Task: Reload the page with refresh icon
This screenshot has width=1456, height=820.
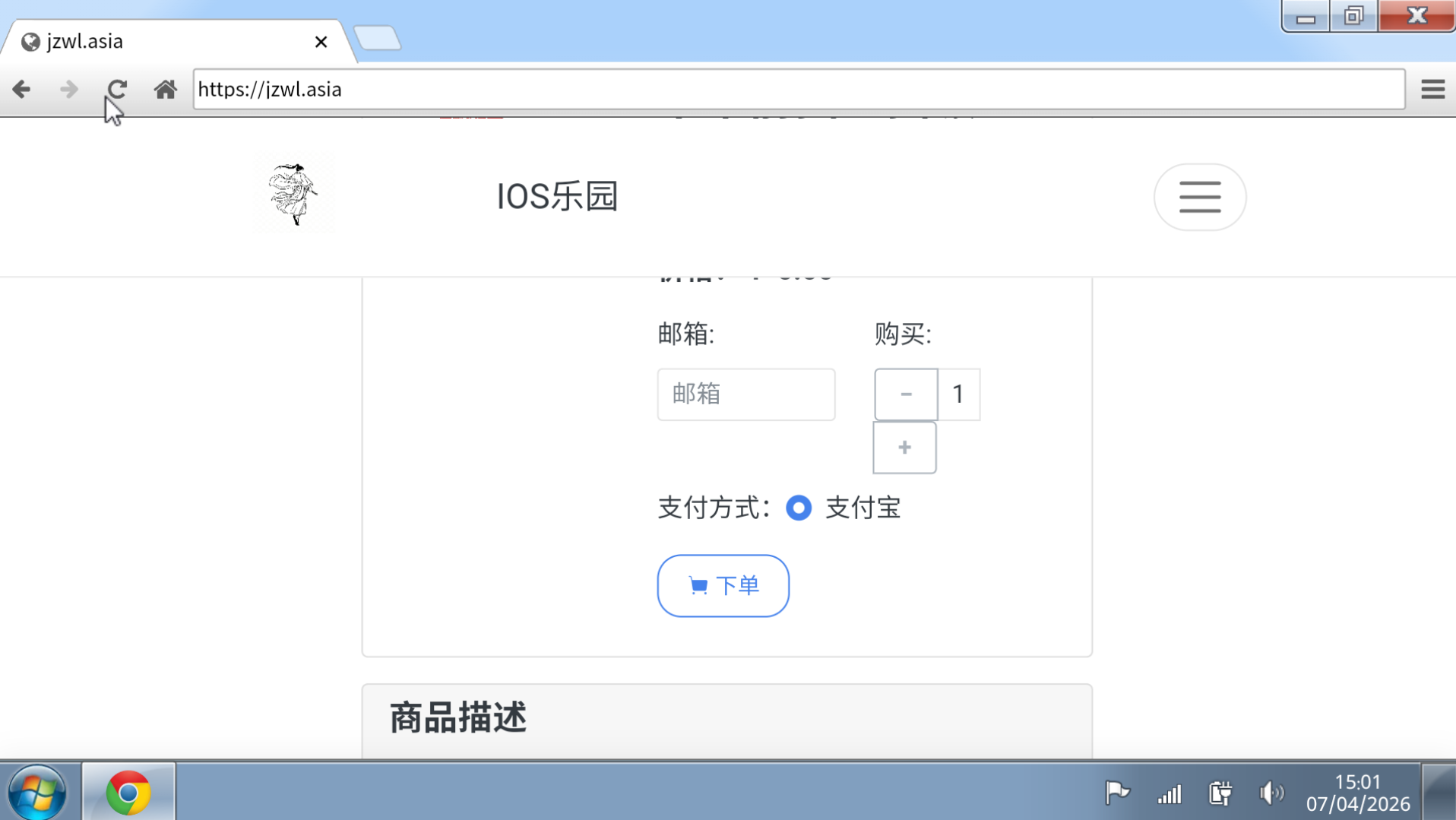Action: [117, 90]
